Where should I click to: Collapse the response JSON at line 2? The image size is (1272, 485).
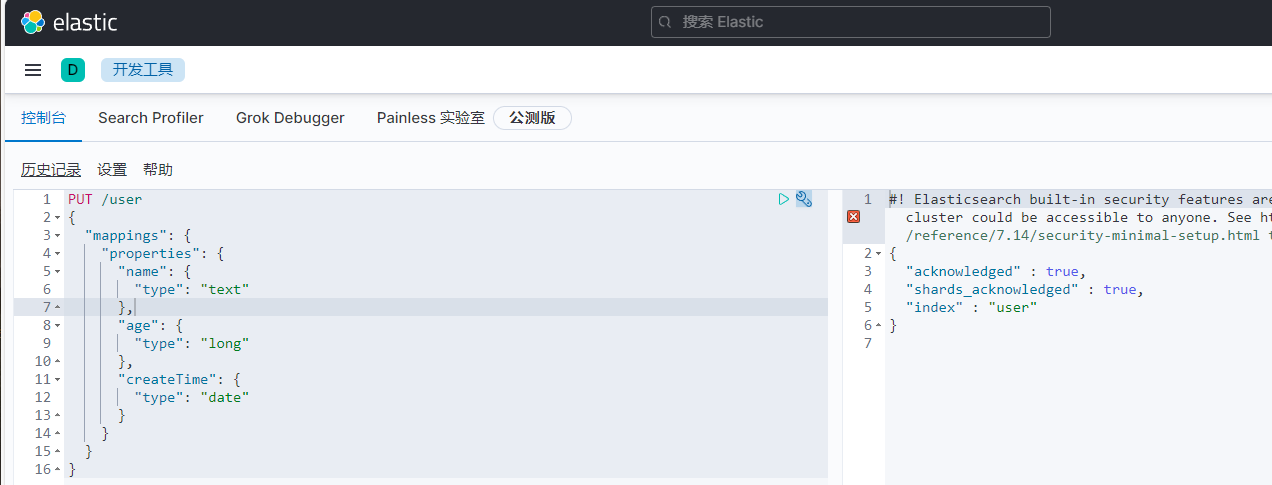click(x=879, y=254)
